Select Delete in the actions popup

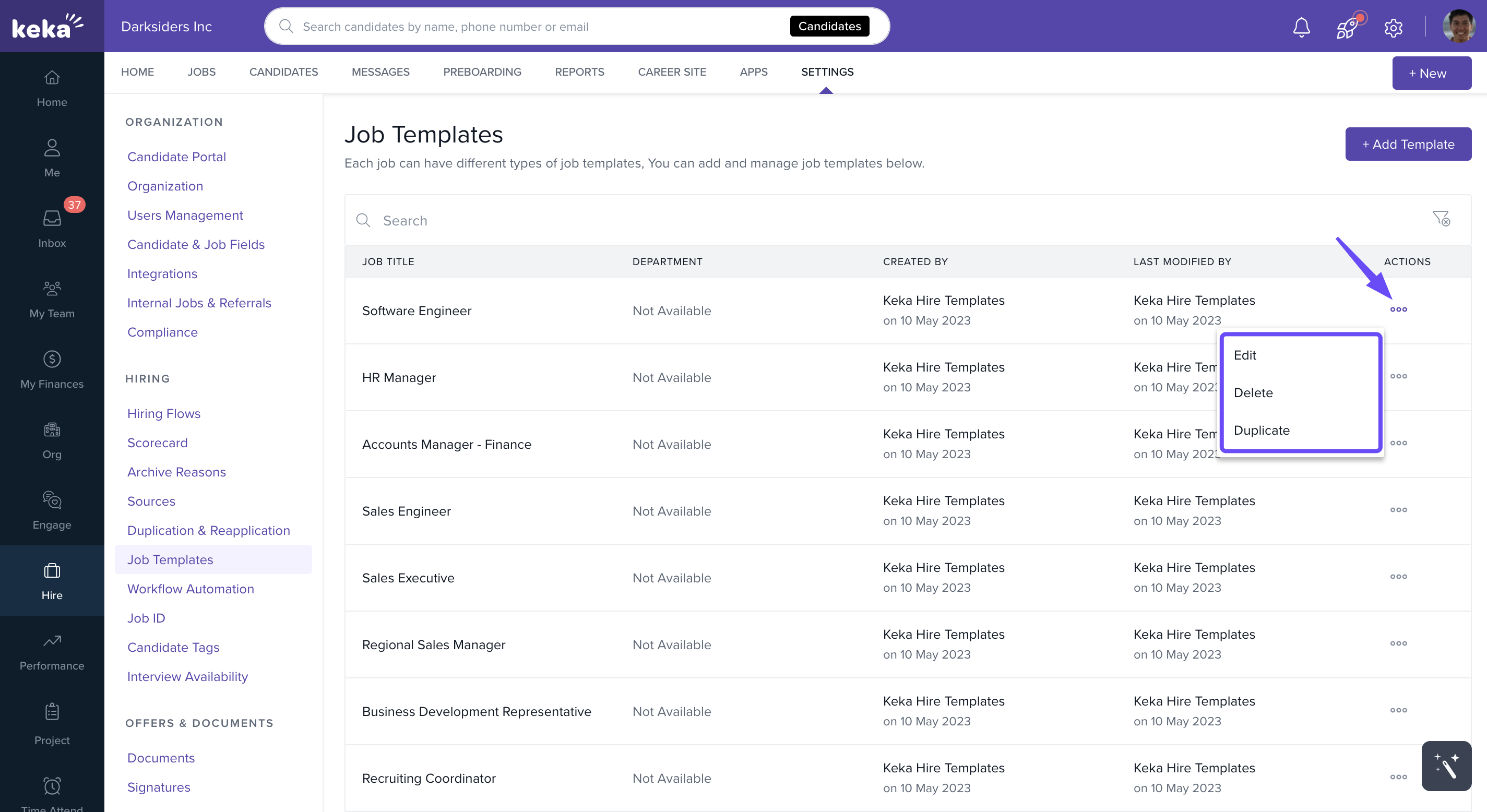[1253, 392]
